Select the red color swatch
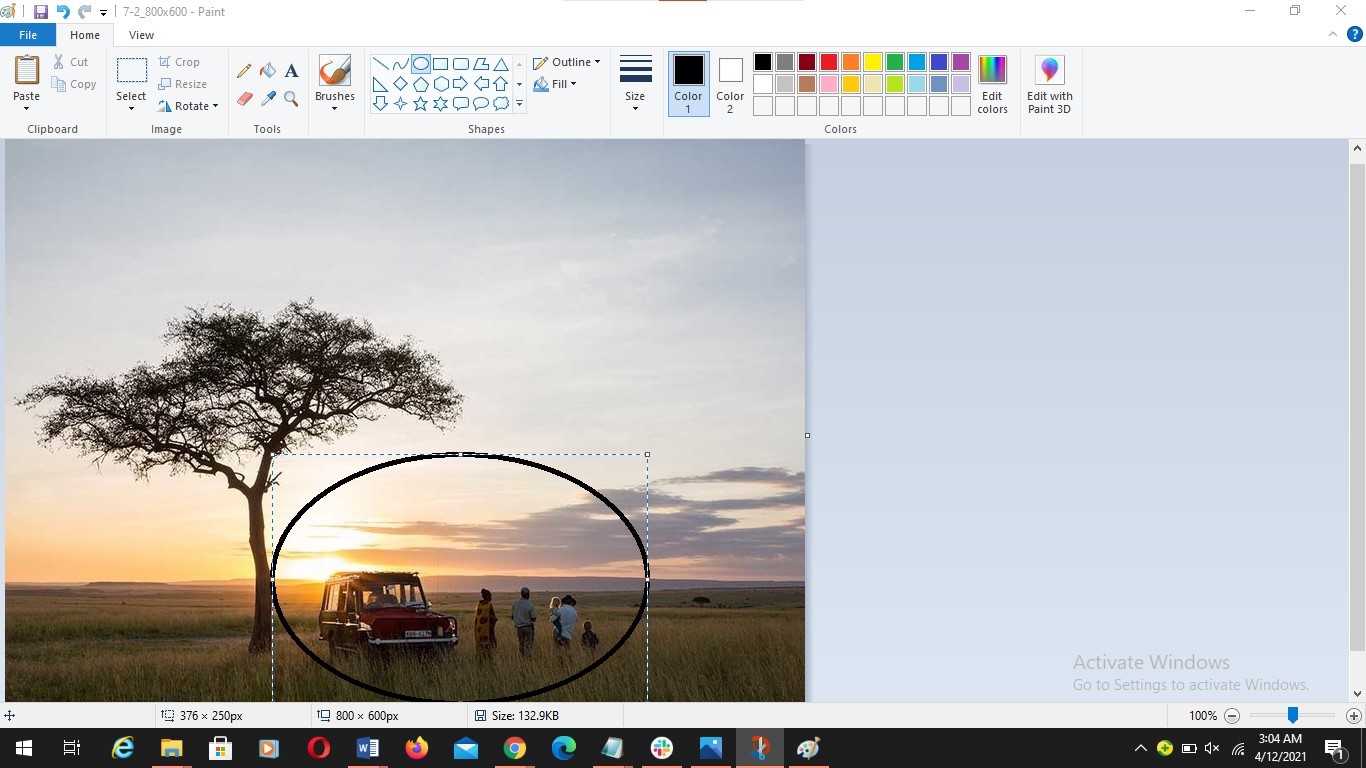The image size is (1366, 768). click(x=828, y=62)
